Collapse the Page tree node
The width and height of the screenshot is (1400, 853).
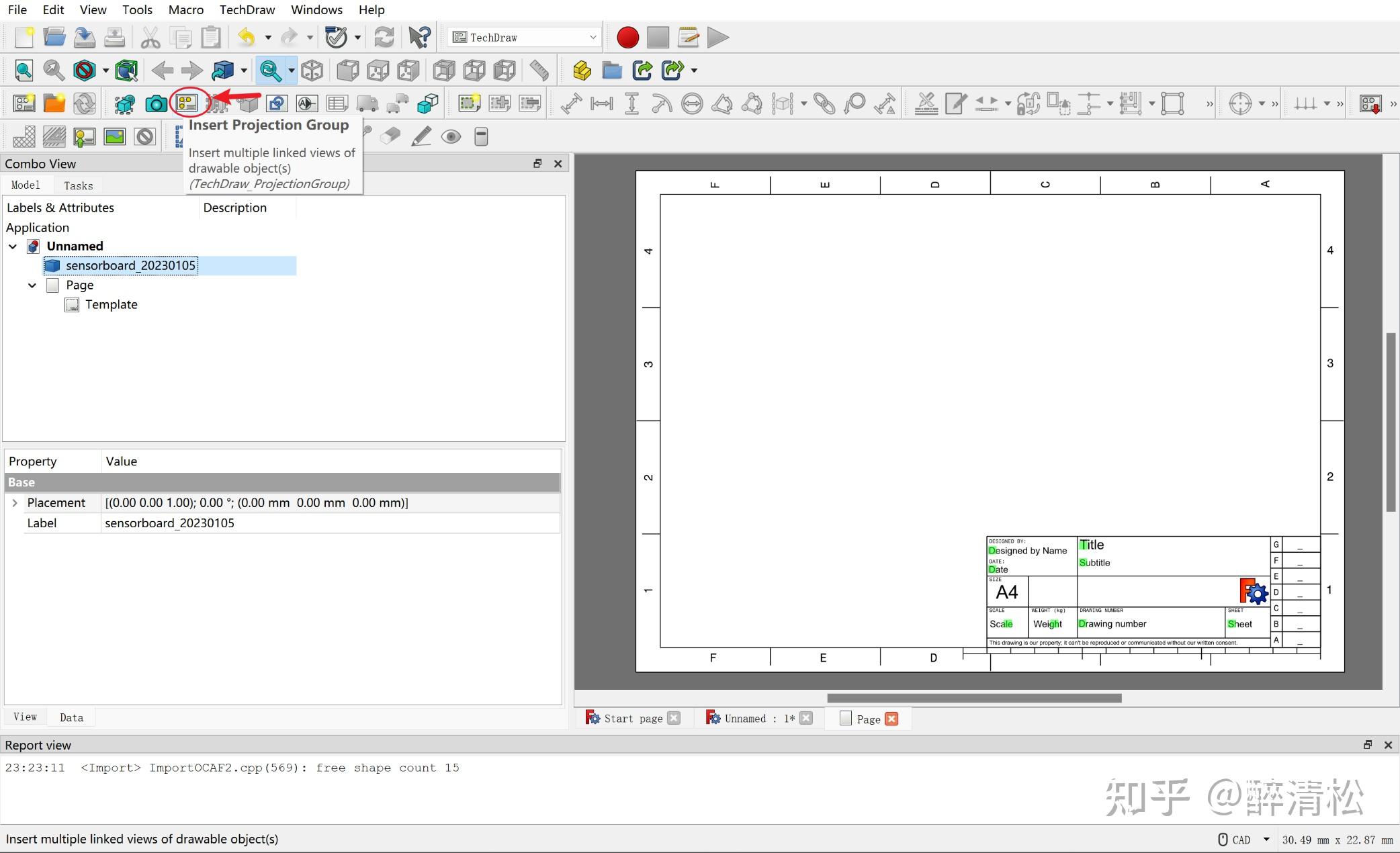(x=32, y=285)
